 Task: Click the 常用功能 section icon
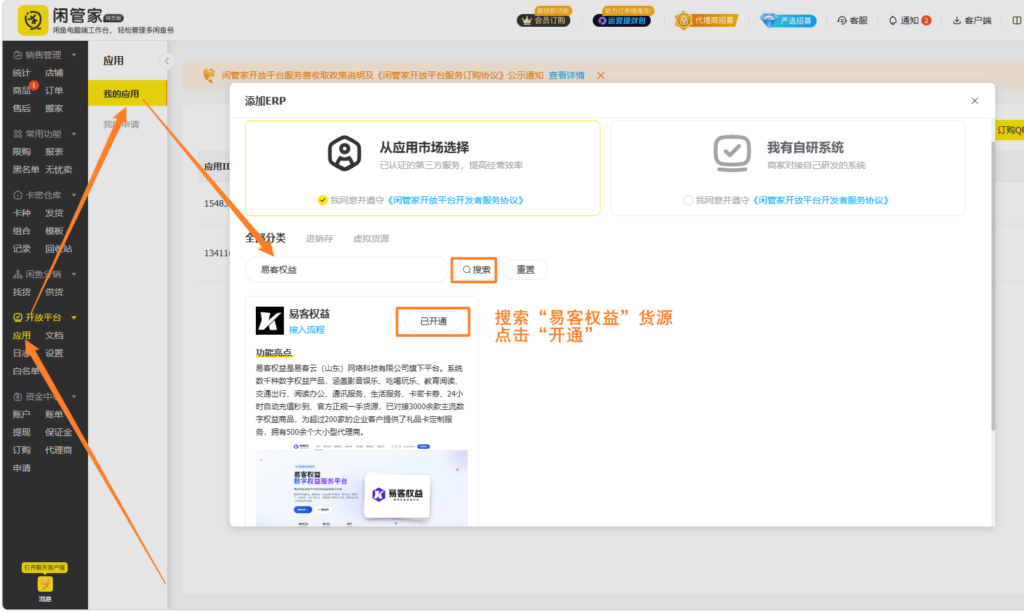[x=18, y=134]
